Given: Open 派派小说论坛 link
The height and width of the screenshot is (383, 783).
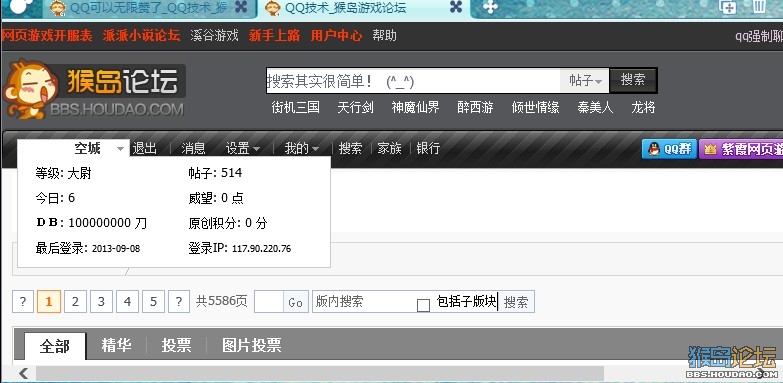Looking at the screenshot, I should click(x=141, y=35).
